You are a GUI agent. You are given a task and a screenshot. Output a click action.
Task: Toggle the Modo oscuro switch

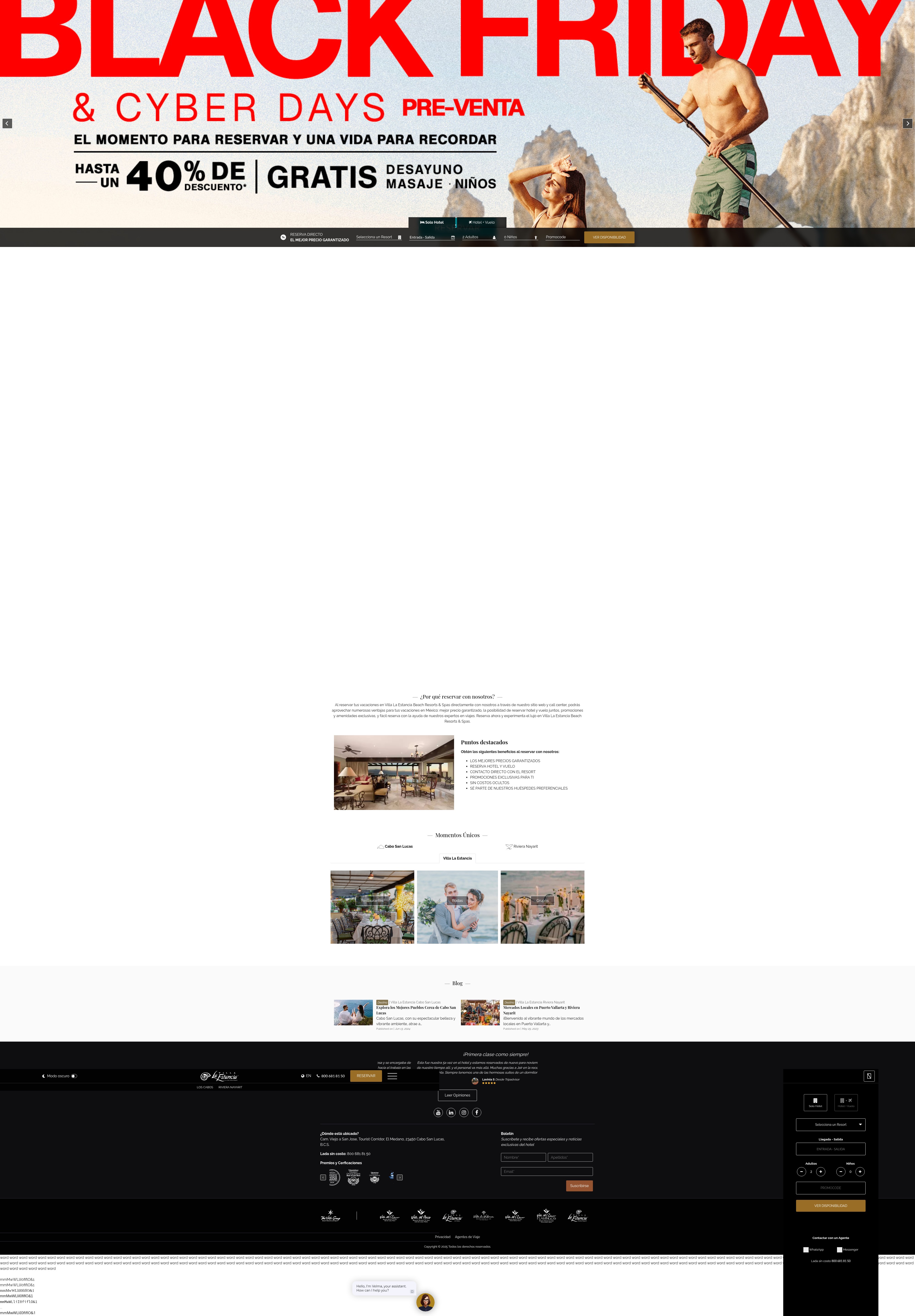pos(74,1076)
